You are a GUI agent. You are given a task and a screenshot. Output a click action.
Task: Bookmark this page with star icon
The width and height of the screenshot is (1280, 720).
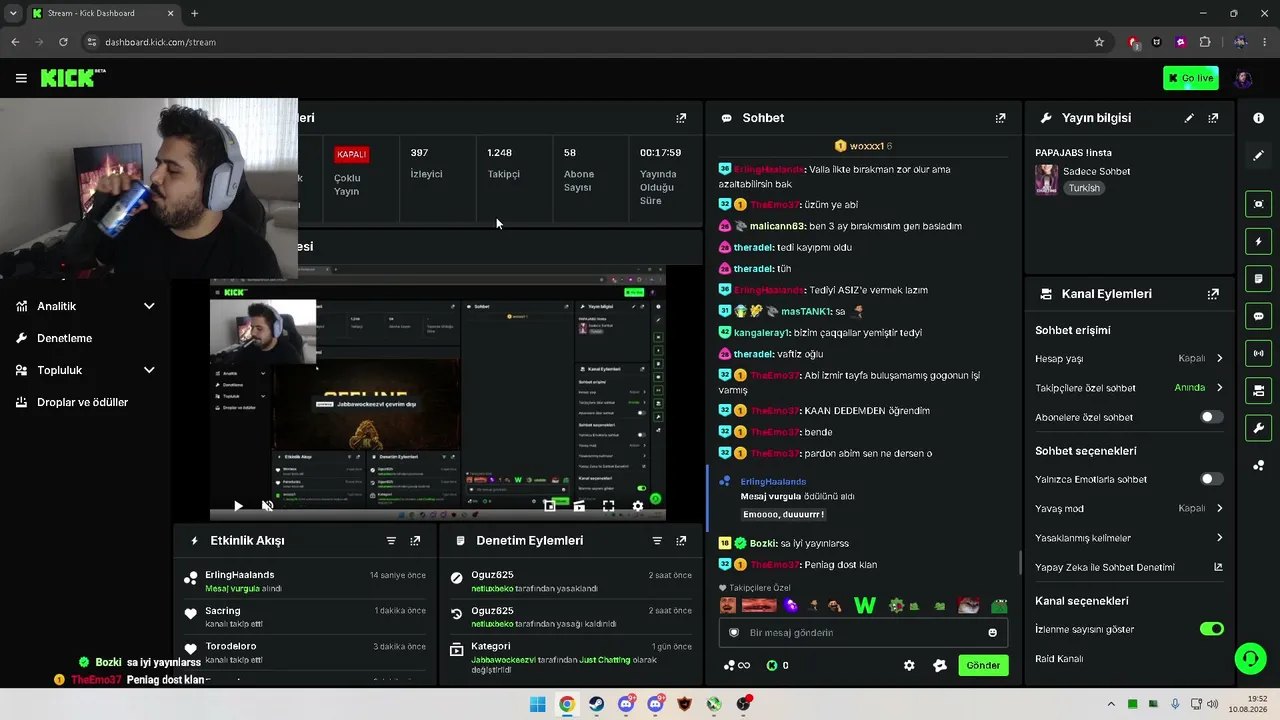point(1099,42)
